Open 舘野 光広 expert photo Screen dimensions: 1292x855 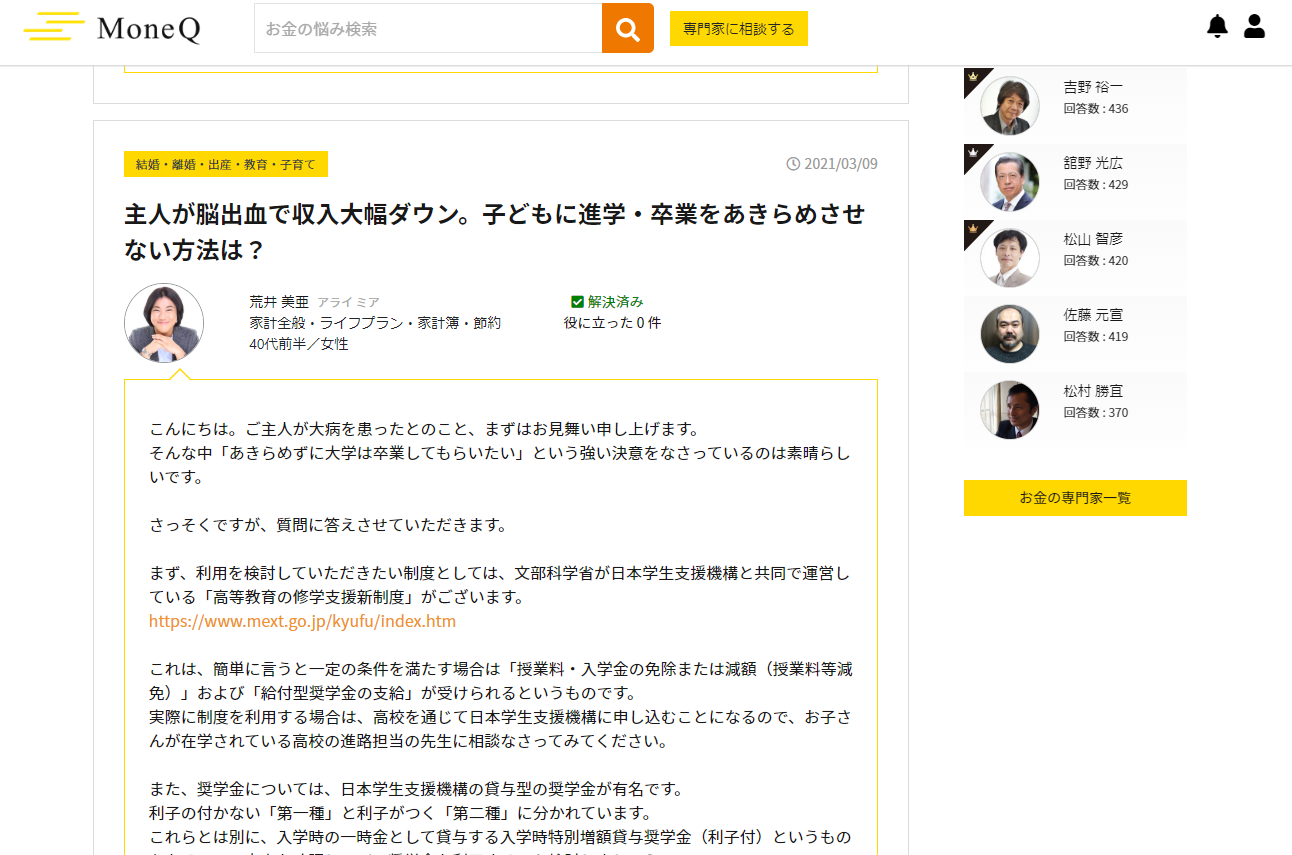tap(1010, 182)
